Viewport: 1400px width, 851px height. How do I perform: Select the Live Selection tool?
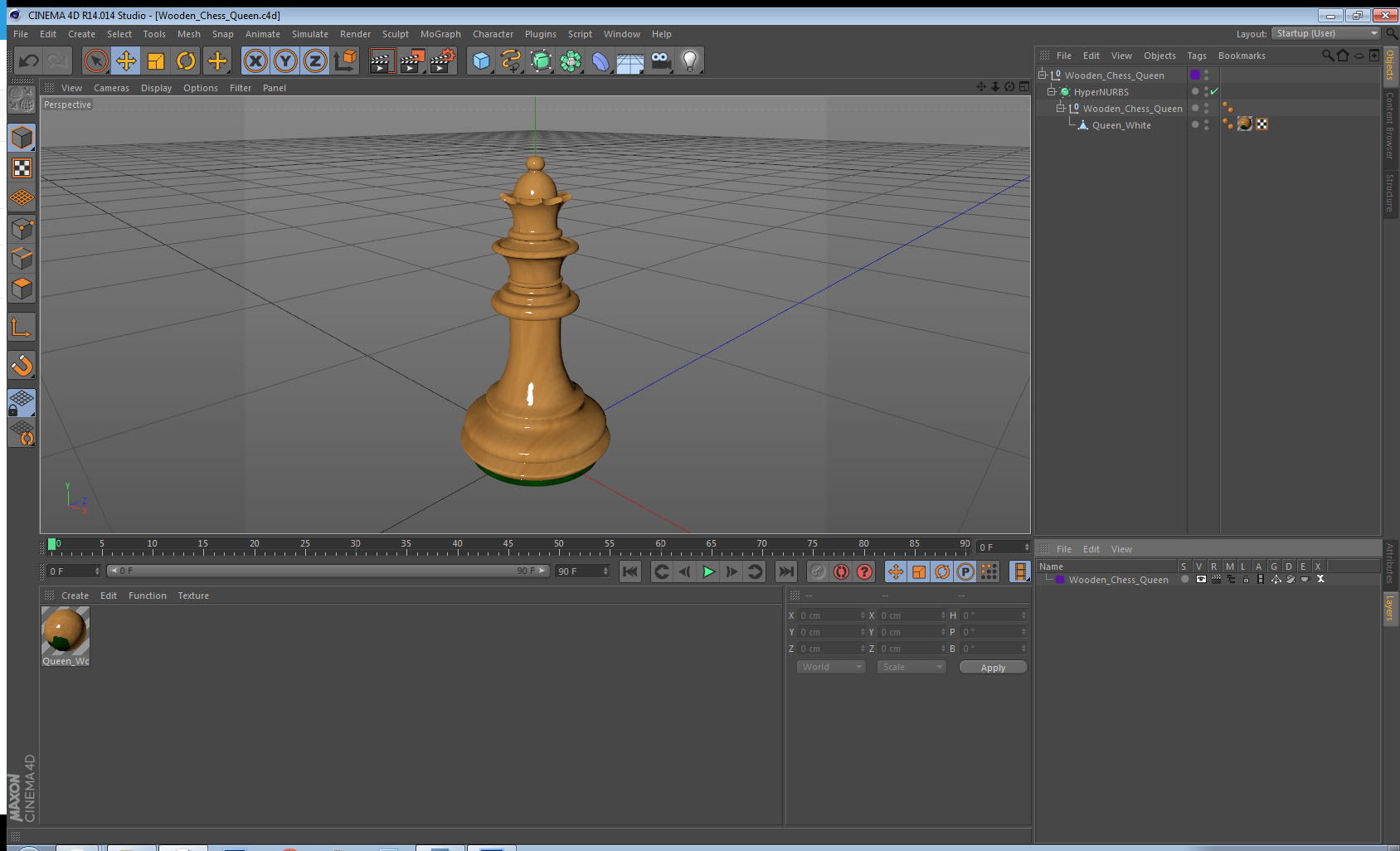(x=96, y=61)
